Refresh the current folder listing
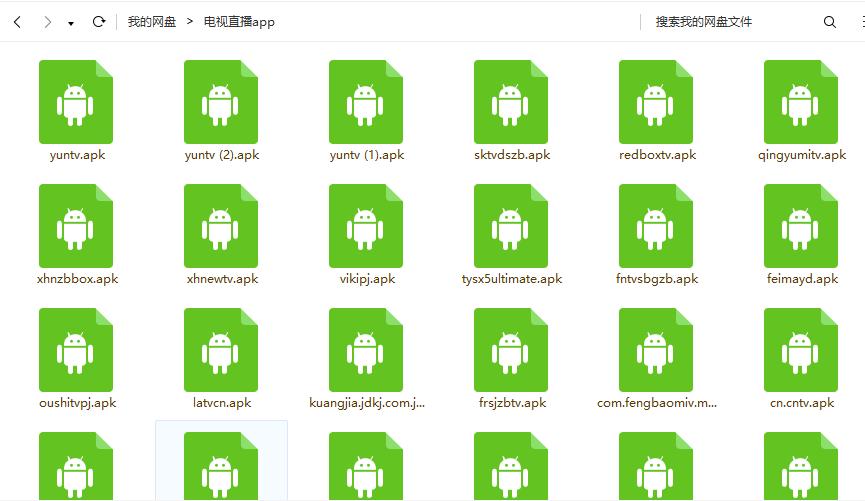The image size is (865, 501). 99,22
